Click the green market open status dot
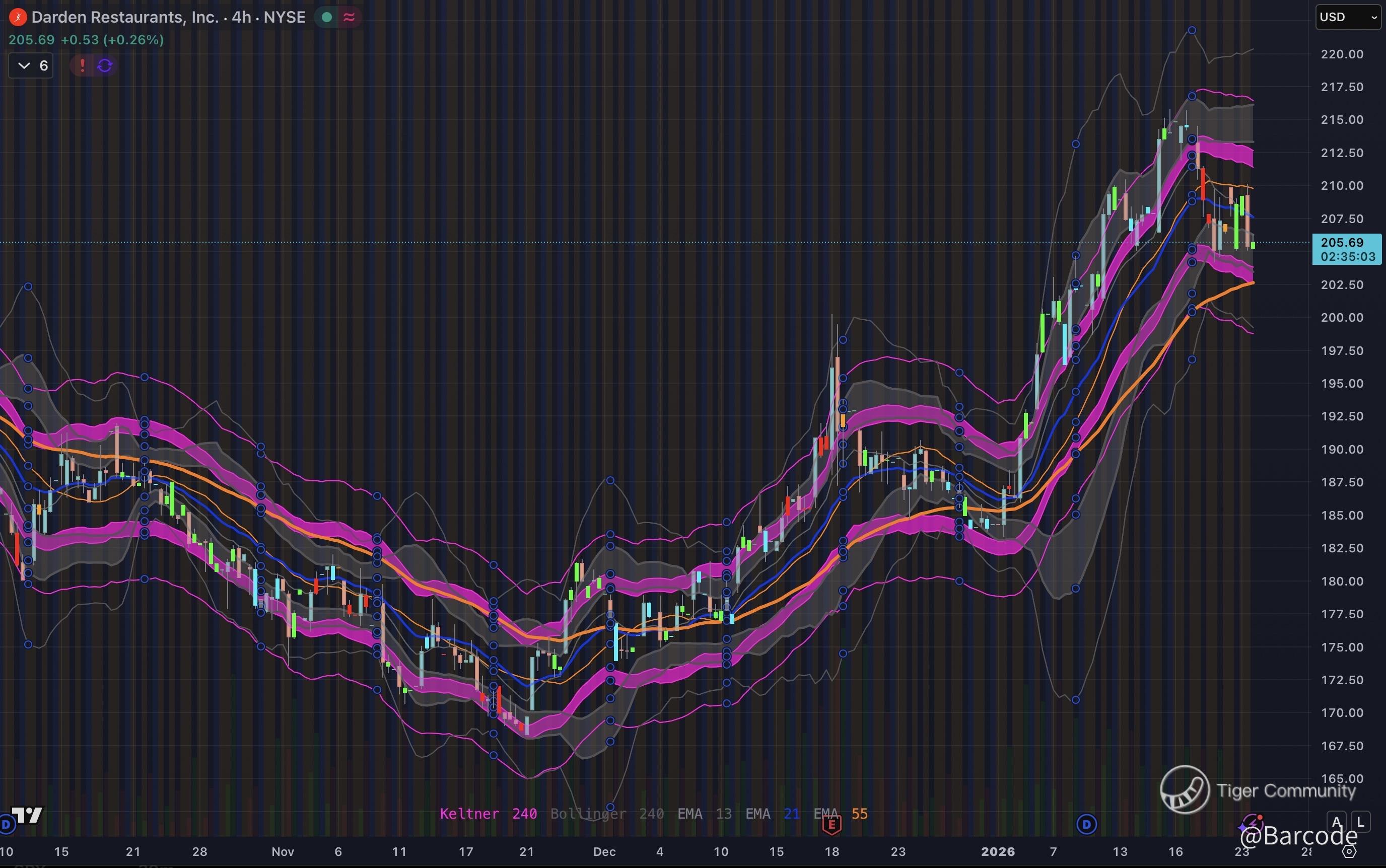1386x868 pixels. pos(327,17)
